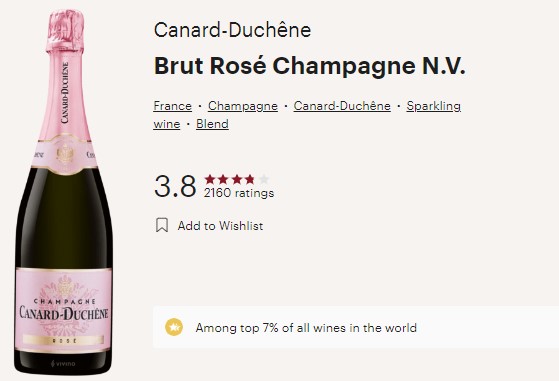View the 2160 ratings count
Viewport: 559px width, 381px height.
point(239,193)
